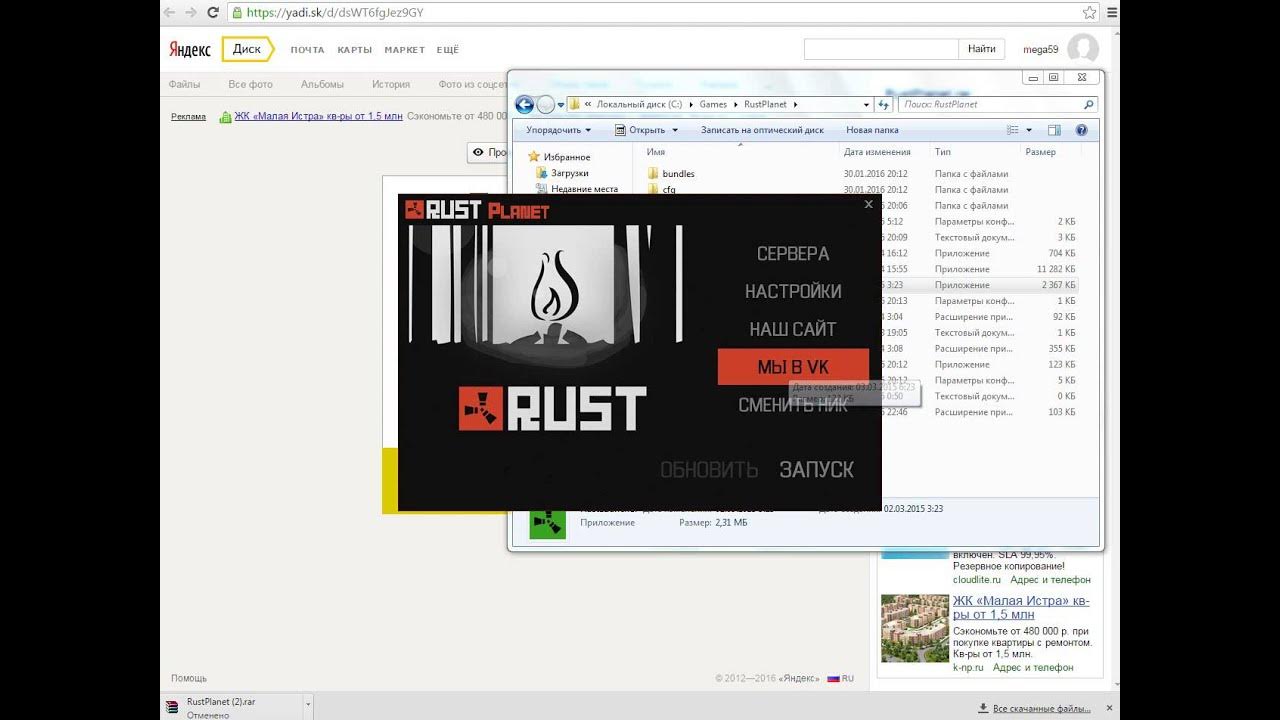
Task: Click Новая папка in Explorer toolbar
Action: coord(872,130)
